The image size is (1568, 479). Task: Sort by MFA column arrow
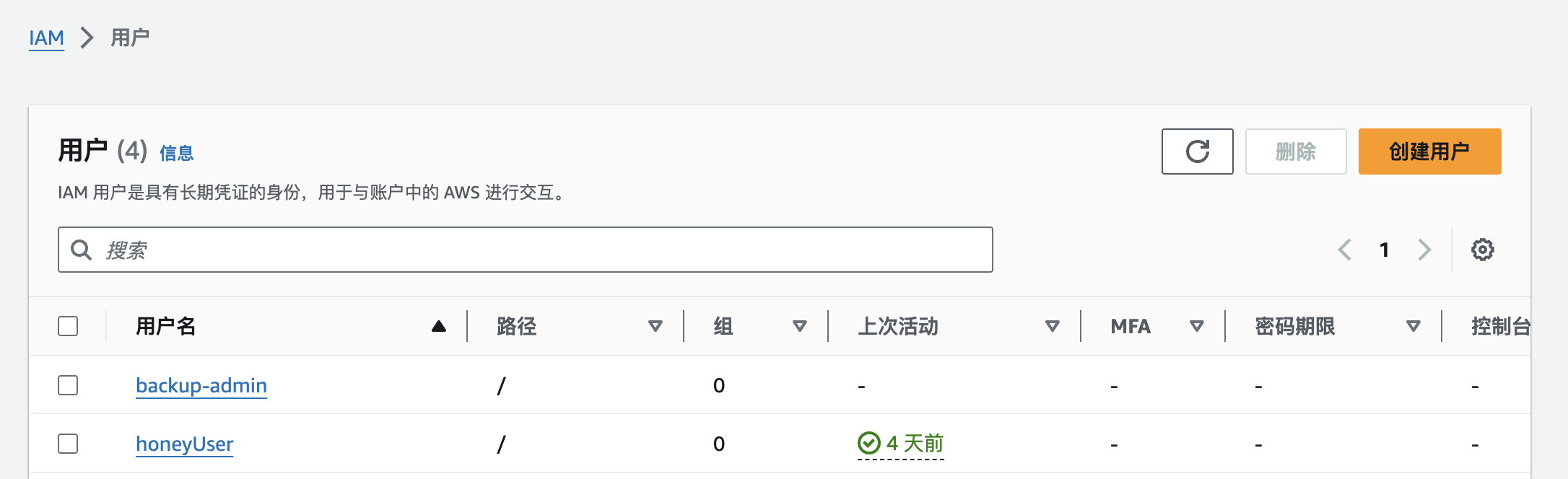pyautogui.click(x=1196, y=326)
